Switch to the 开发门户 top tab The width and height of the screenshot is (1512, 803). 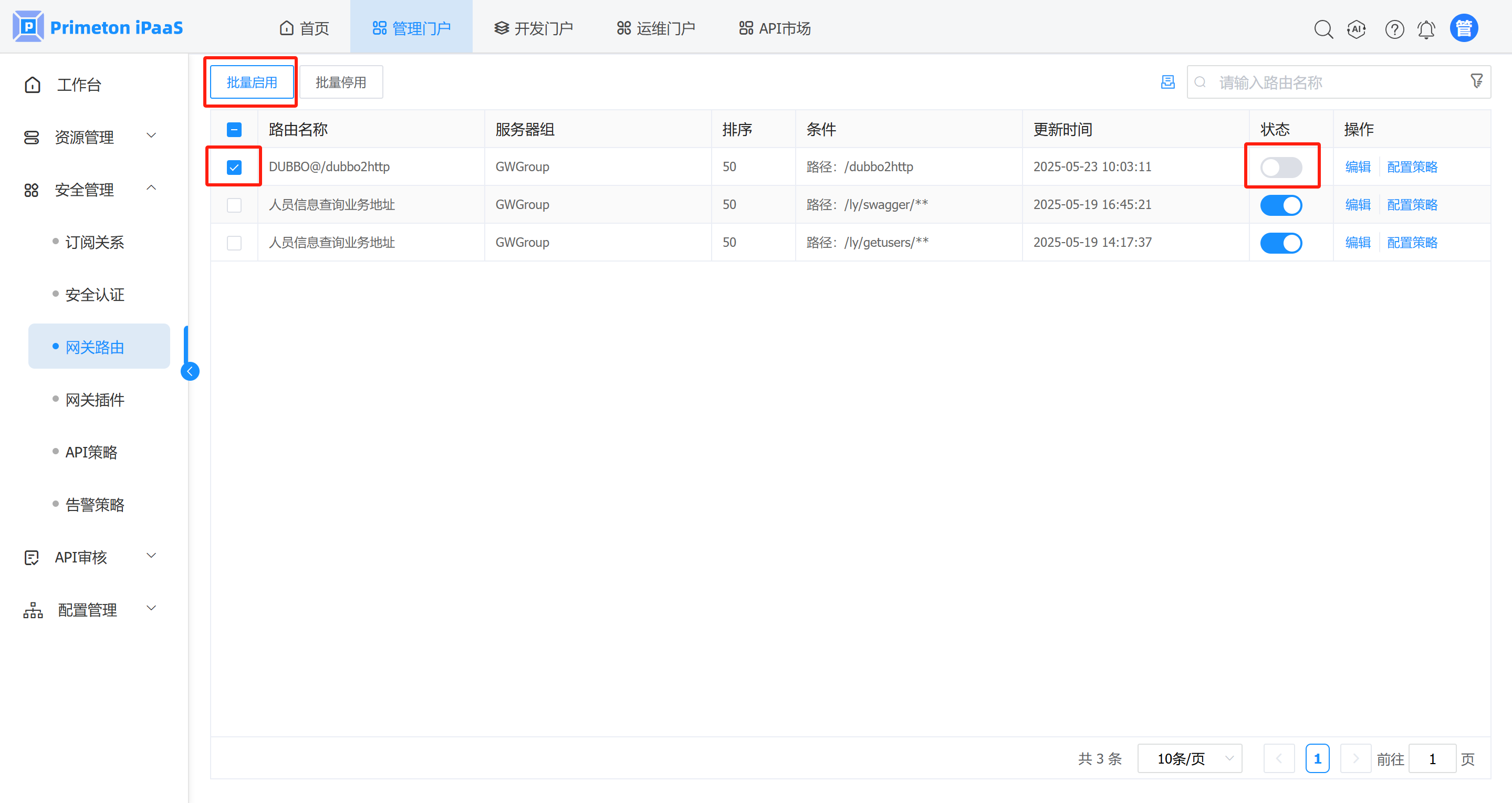533,28
